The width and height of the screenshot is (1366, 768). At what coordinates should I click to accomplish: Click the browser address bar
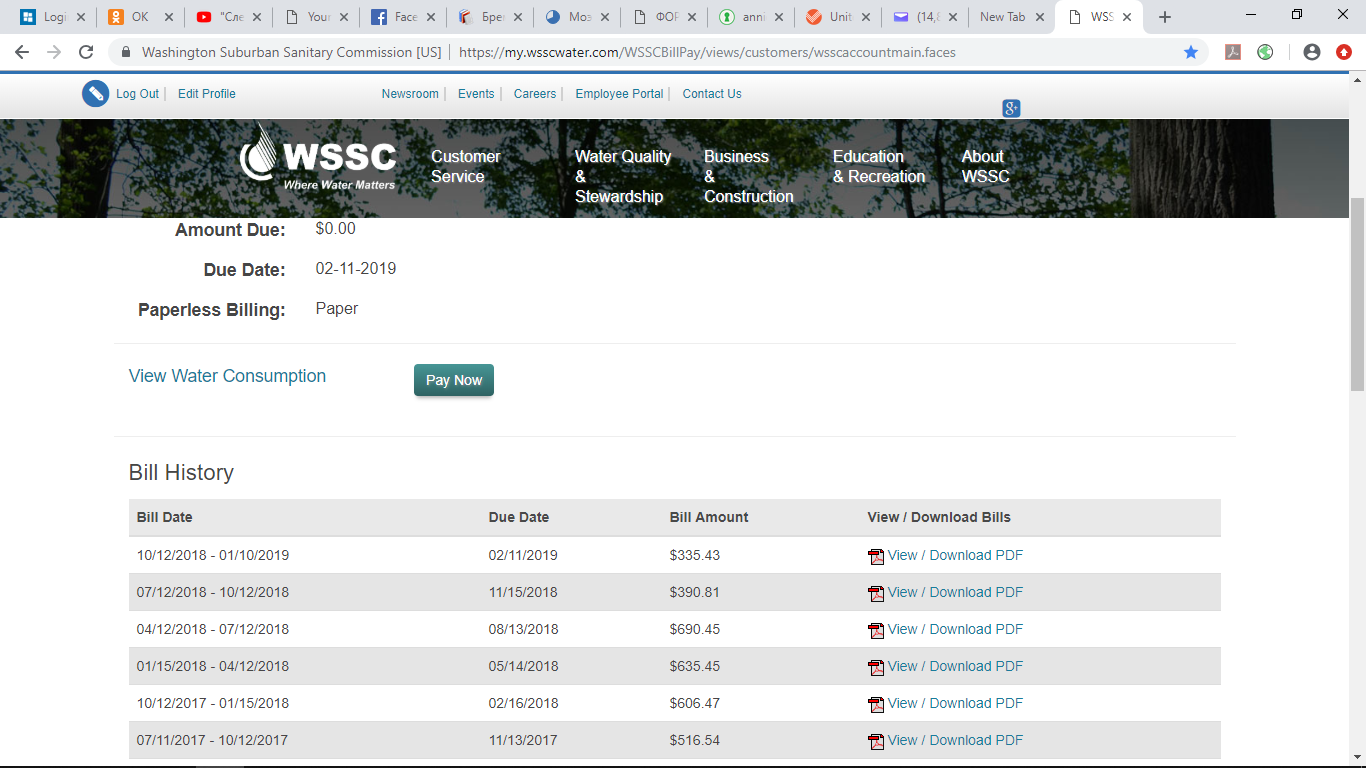click(700, 52)
